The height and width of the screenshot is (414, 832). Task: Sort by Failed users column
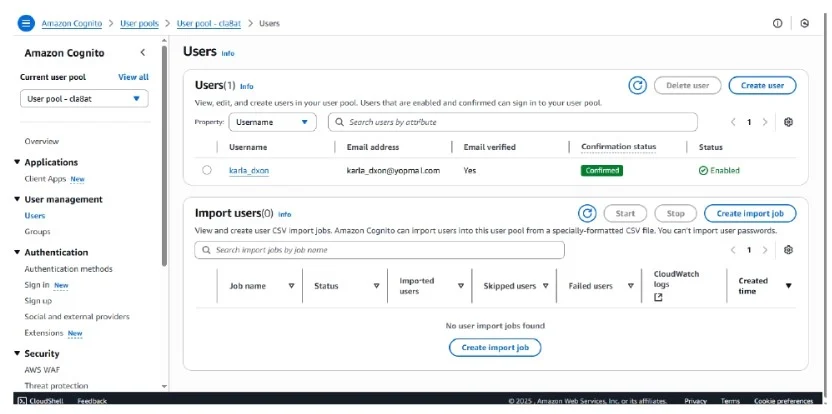(630, 286)
